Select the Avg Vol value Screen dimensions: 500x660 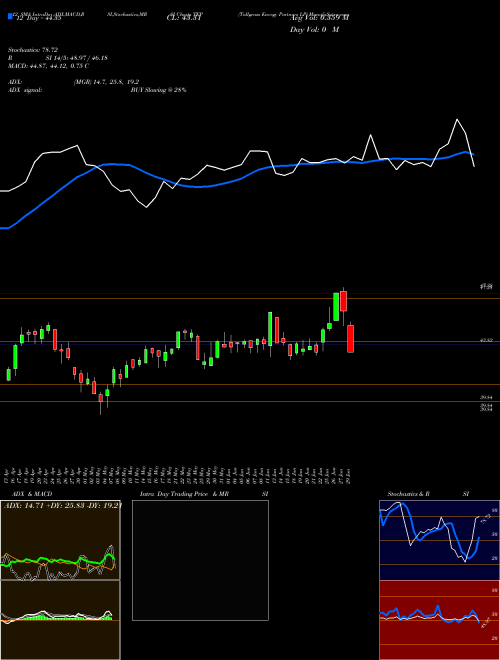click(319, 17)
